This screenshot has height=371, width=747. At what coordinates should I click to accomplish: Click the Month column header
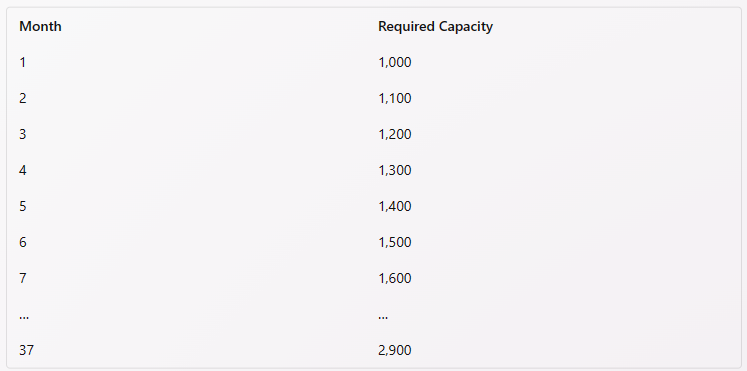(x=40, y=26)
